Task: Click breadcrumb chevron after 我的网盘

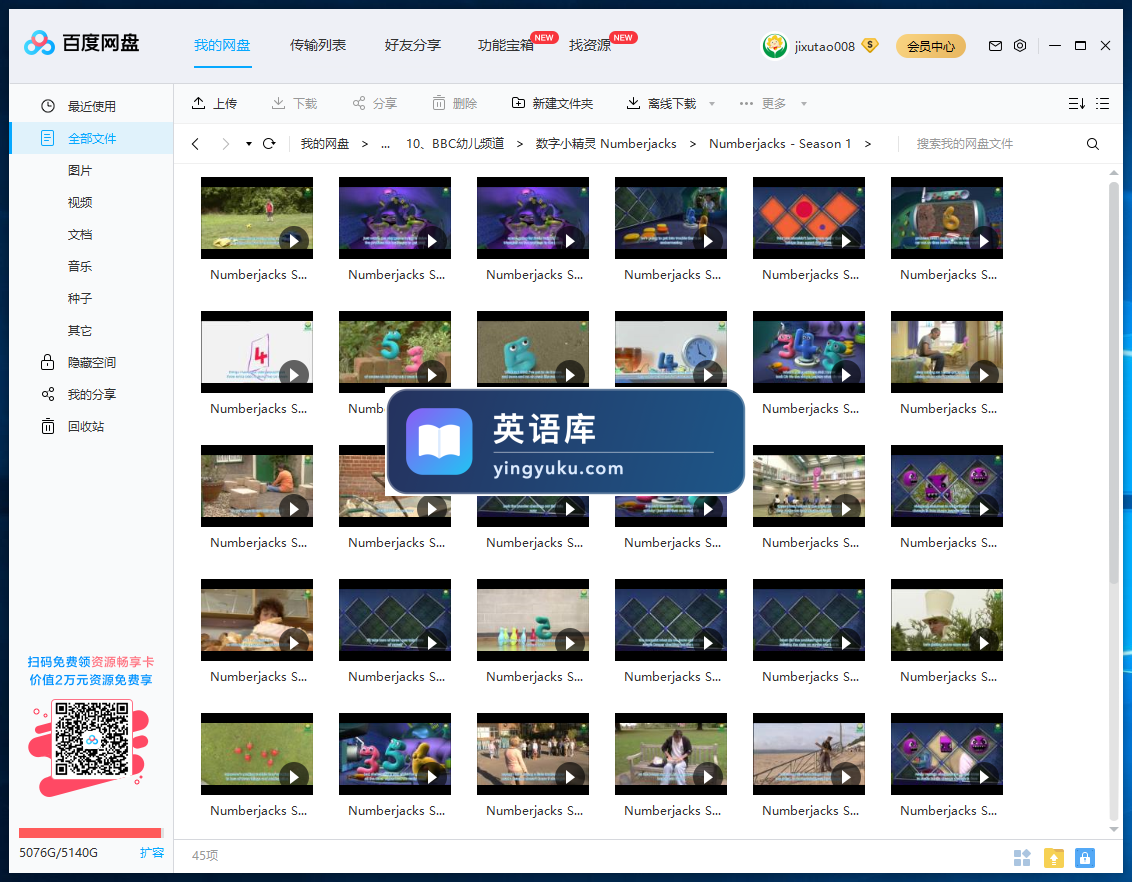Action: [x=365, y=144]
